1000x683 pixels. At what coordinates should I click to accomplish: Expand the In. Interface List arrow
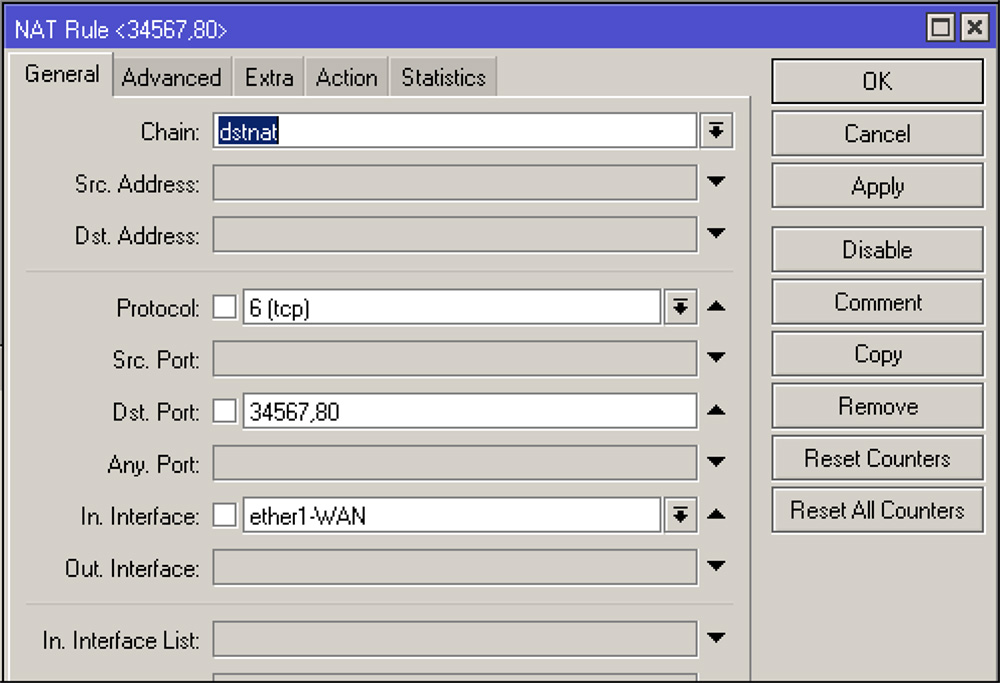pos(715,638)
